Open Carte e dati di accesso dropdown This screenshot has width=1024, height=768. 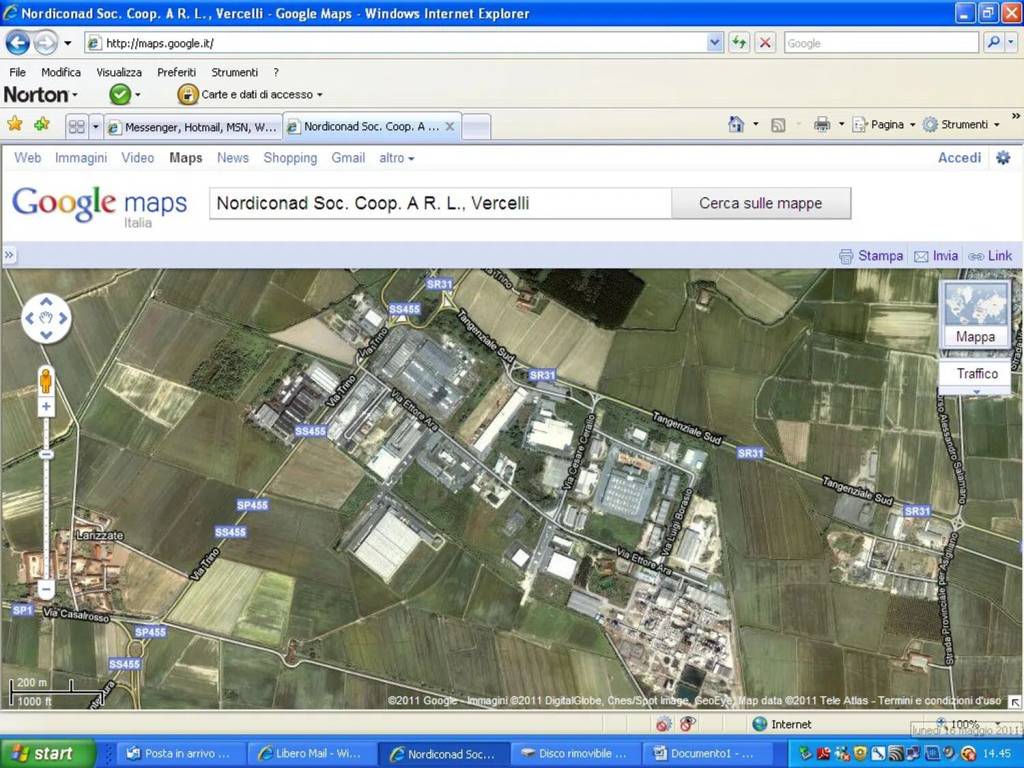(x=251, y=95)
